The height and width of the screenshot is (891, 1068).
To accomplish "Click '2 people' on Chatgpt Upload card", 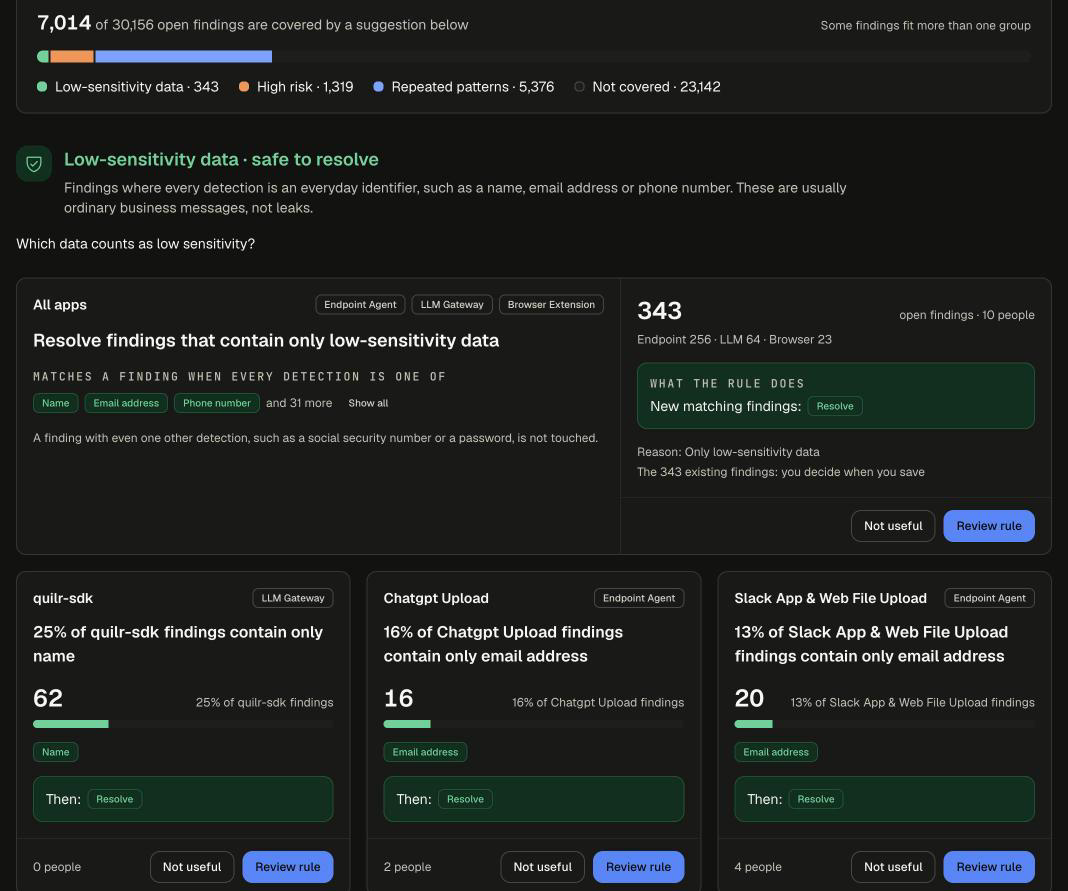I will [407, 866].
